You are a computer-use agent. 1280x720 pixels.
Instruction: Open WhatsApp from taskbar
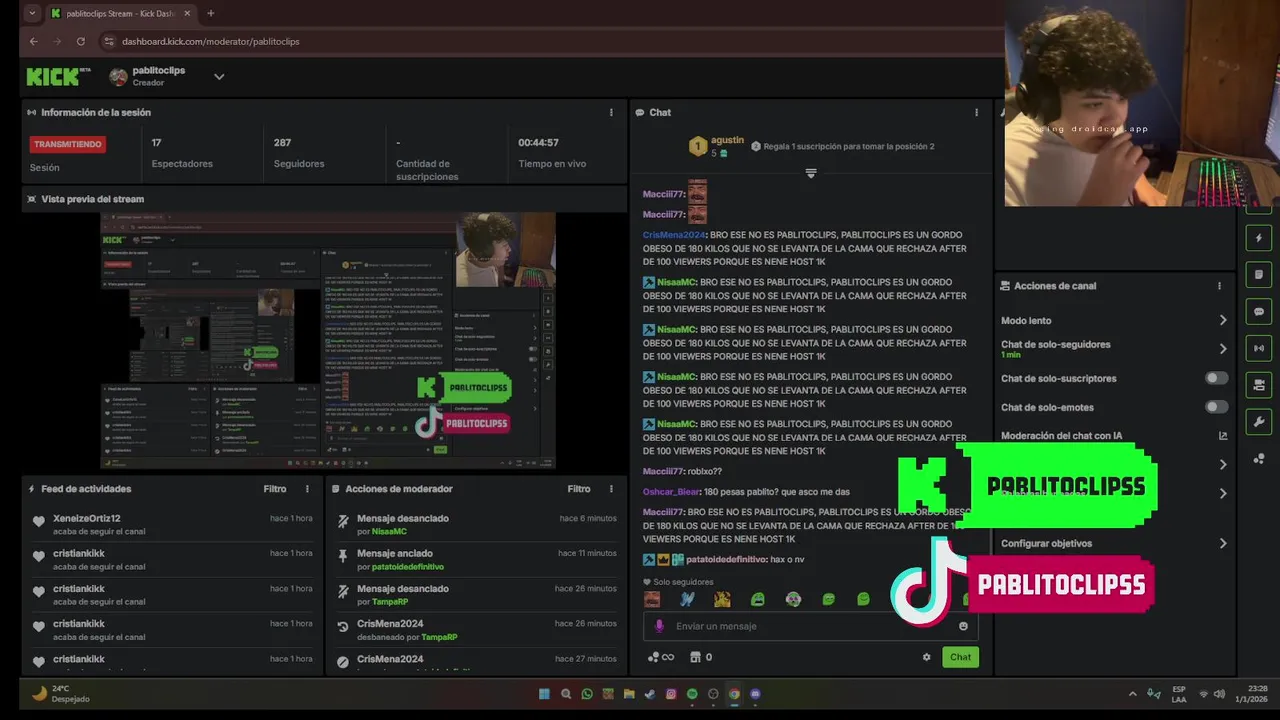coord(587,694)
